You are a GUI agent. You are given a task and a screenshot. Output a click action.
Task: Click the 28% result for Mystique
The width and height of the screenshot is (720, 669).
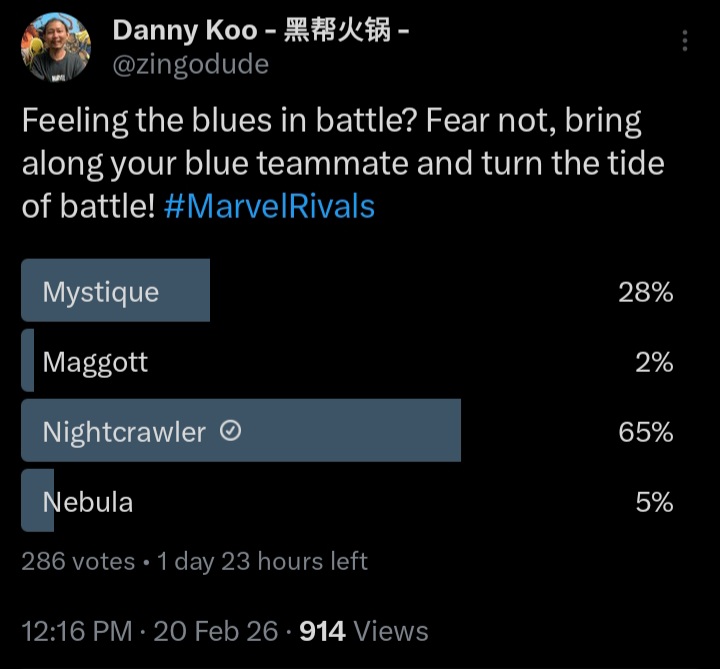pyautogui.click(x=646, y=292)
